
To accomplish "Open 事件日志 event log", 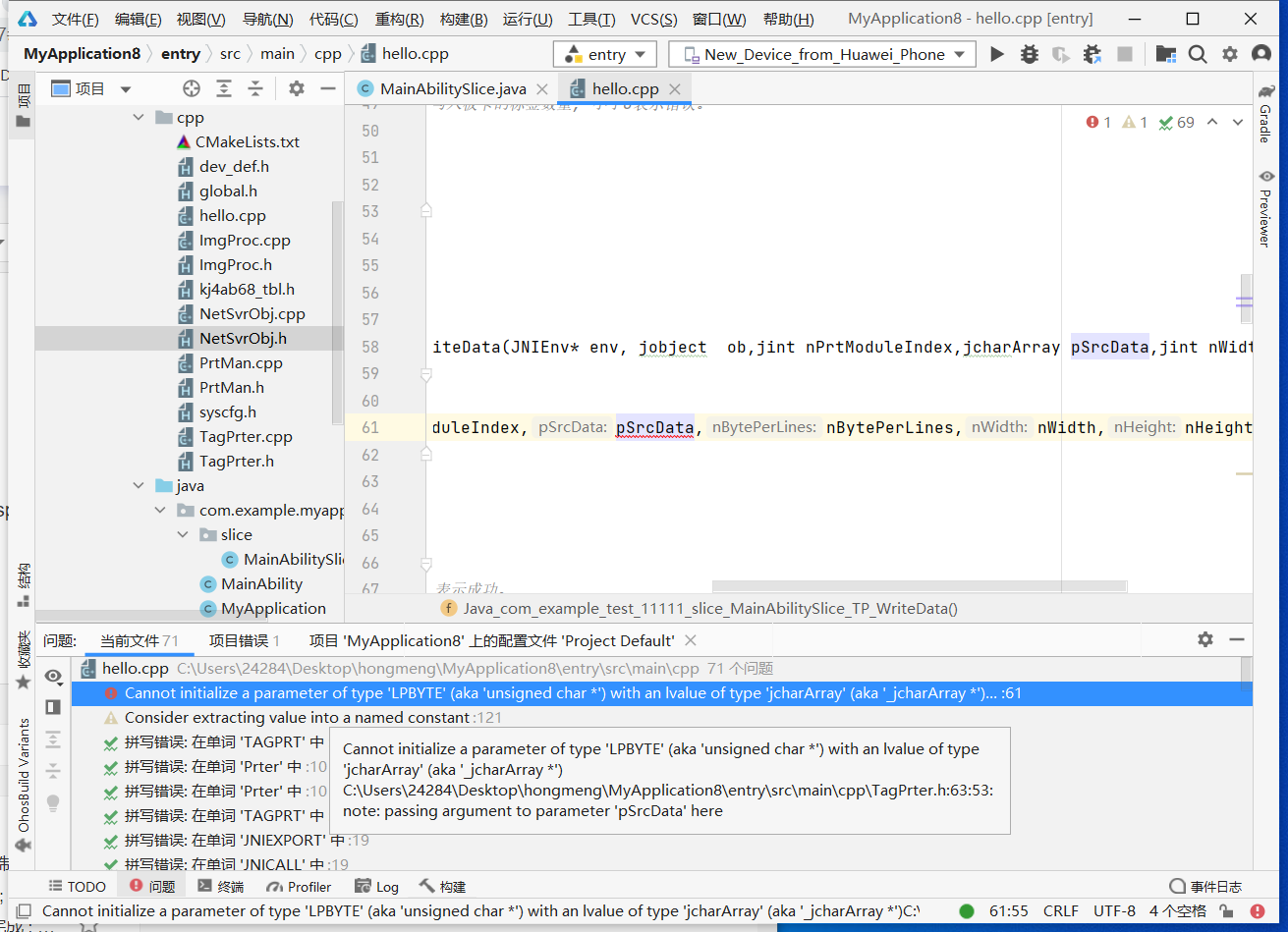I will 1205,886.
